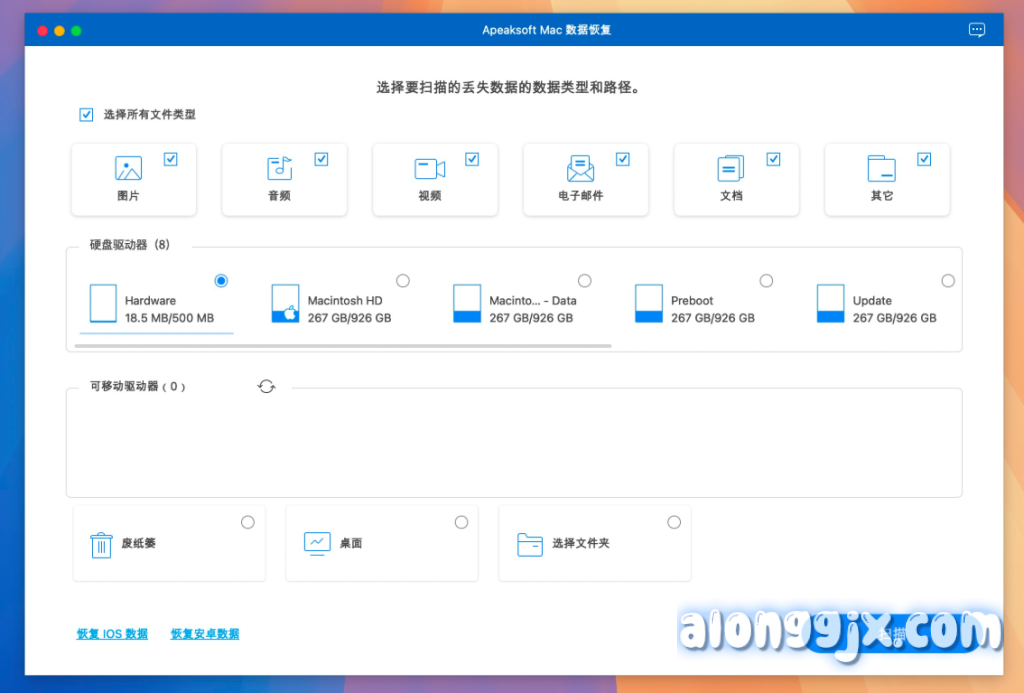The height and width of the screenshot is (693, 1024).
Task: Select the Preboot drive radio button
Action: pos(766,281)
